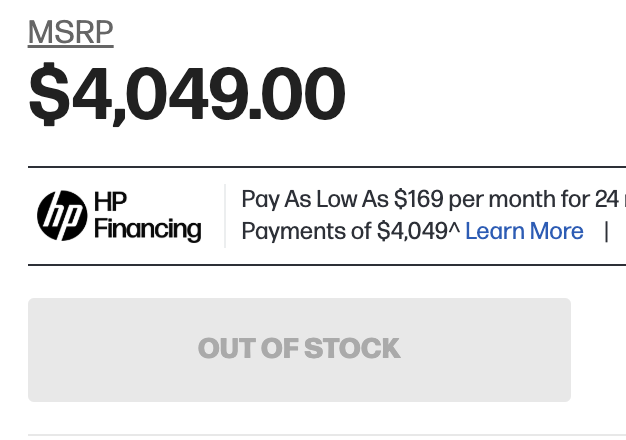Click the $4,049.00 price heading
Image resolution: width=626 pixels, height=440 pixels.
(x=187, y=95)
